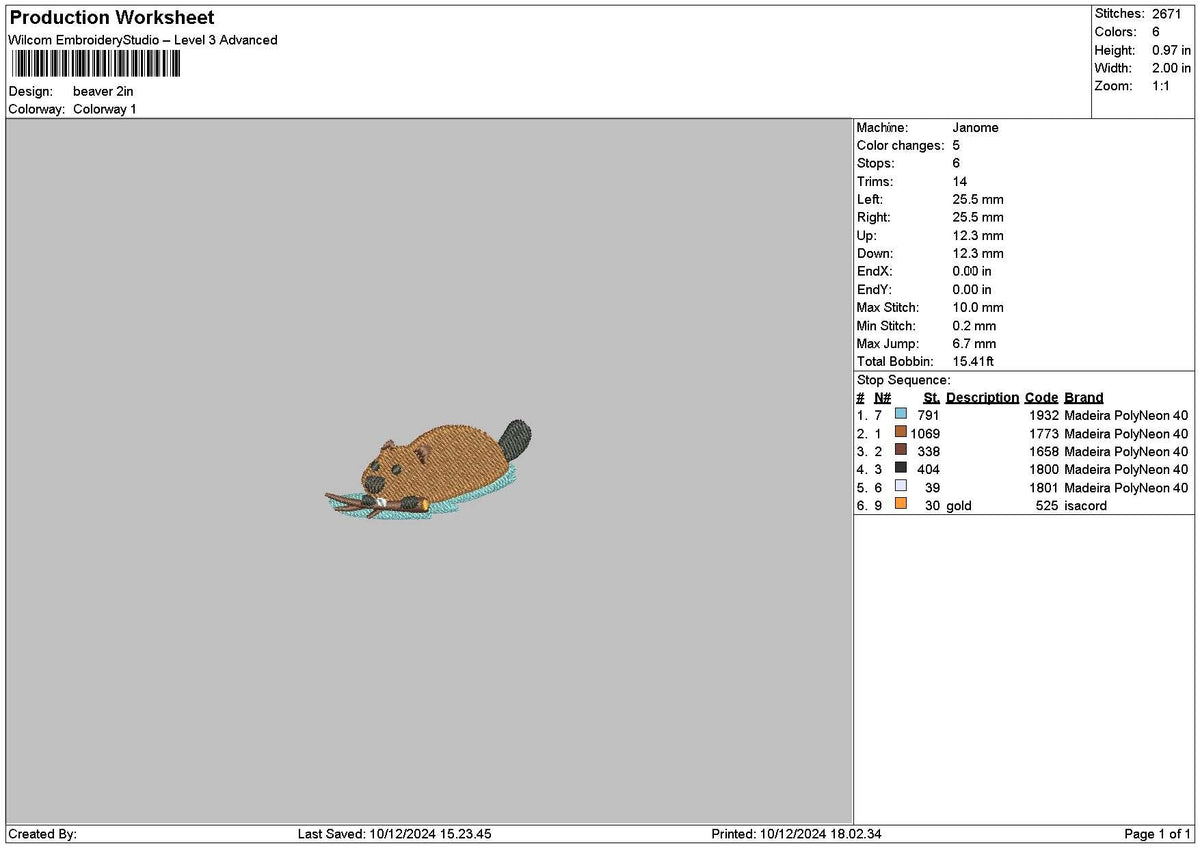Select the black thread swatch code 1800
The height and width of the screenshot is (848, 1200).
901,469
